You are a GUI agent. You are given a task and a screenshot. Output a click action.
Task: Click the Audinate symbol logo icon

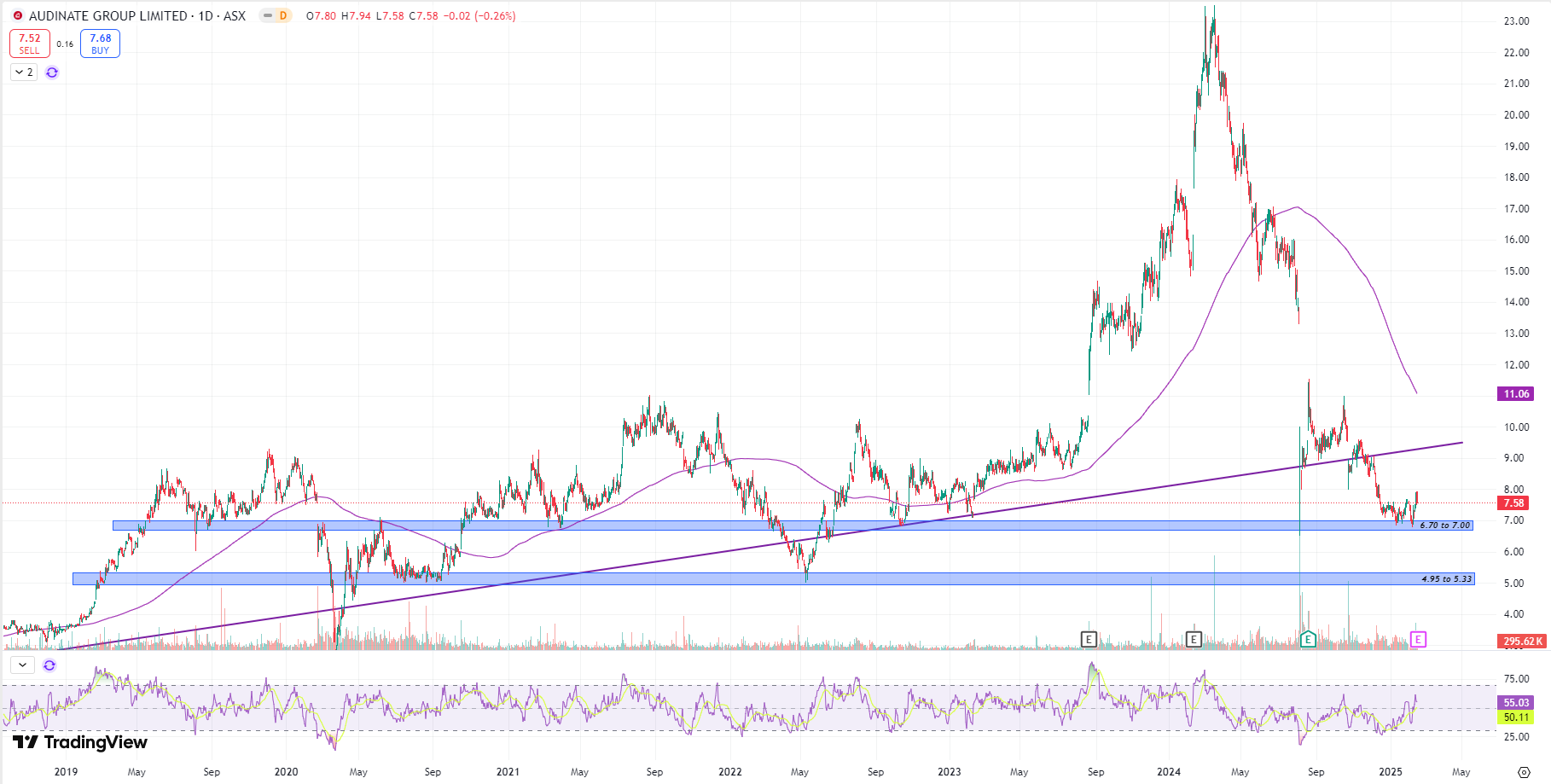17,15
